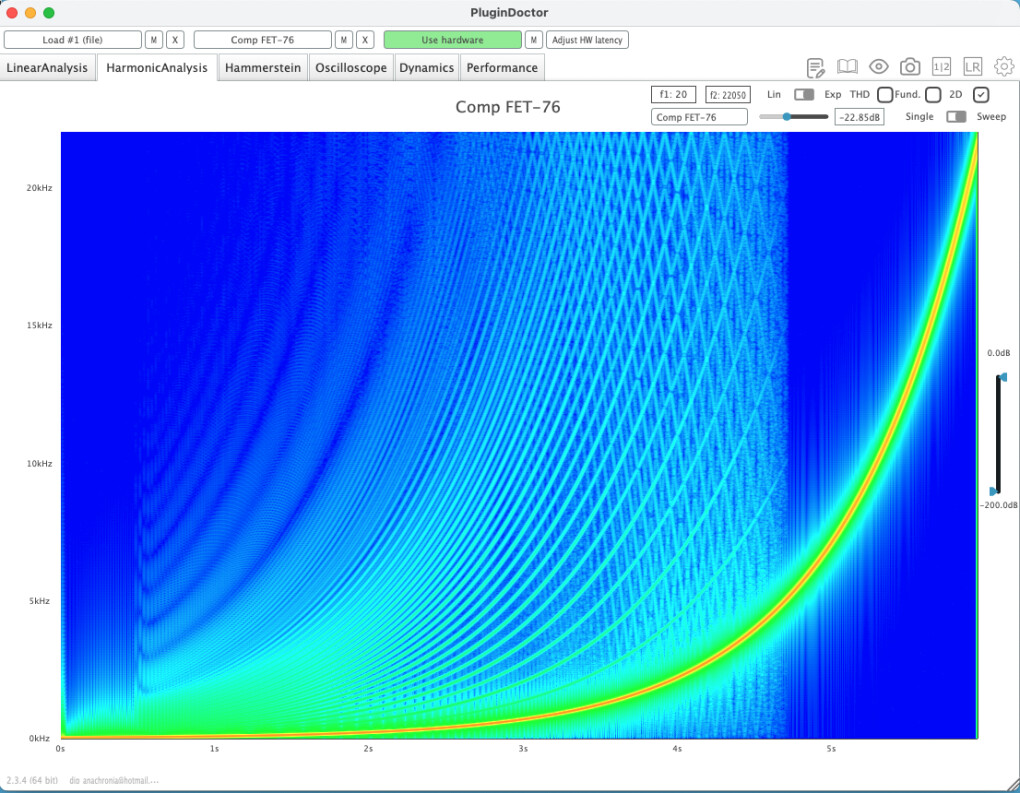Open the notes editor icon
The width and height of the screenshot is (1020, 793).
pos(816,67)
